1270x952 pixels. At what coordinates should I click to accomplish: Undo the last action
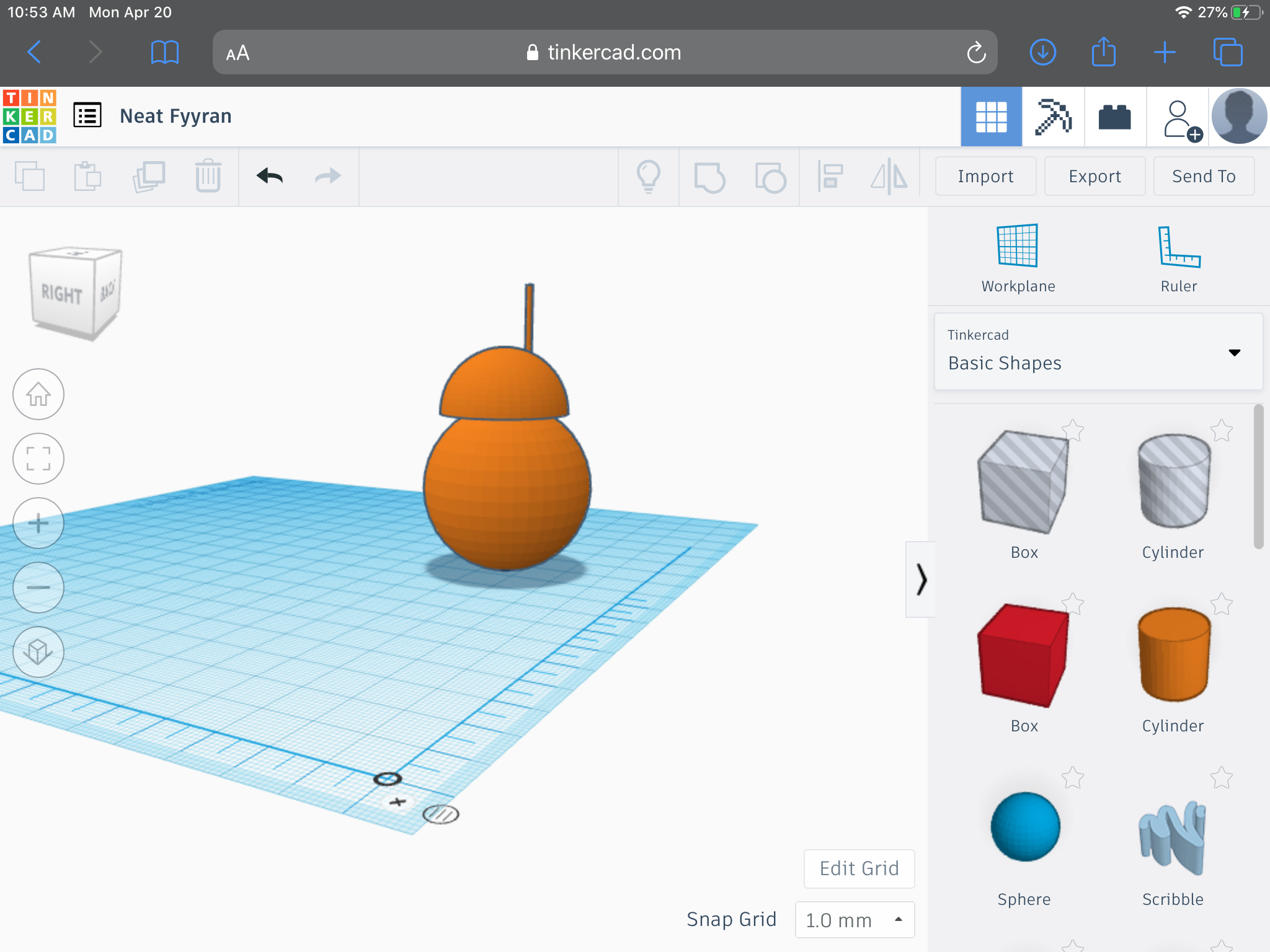pyautogui.click(x=270, y=176)
